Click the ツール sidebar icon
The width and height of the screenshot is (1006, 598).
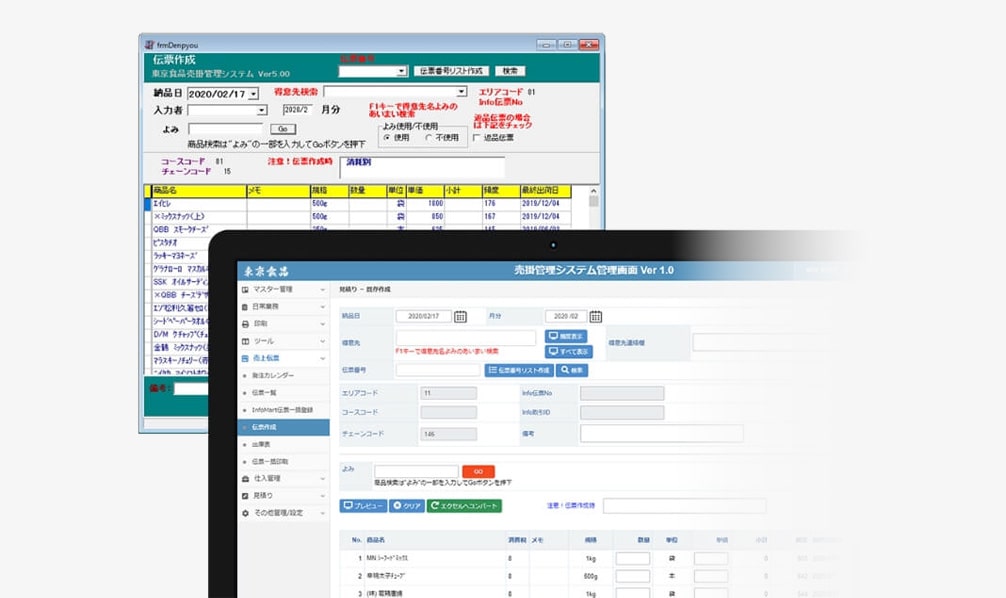tap(246, 341)
